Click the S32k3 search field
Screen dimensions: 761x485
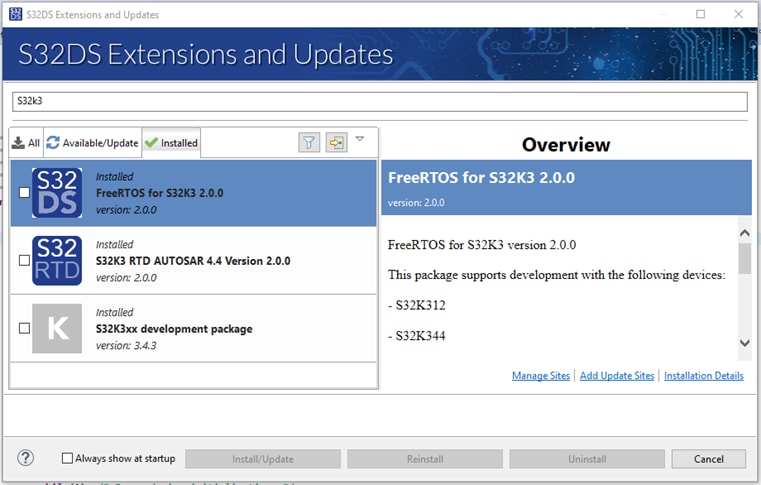379,102
